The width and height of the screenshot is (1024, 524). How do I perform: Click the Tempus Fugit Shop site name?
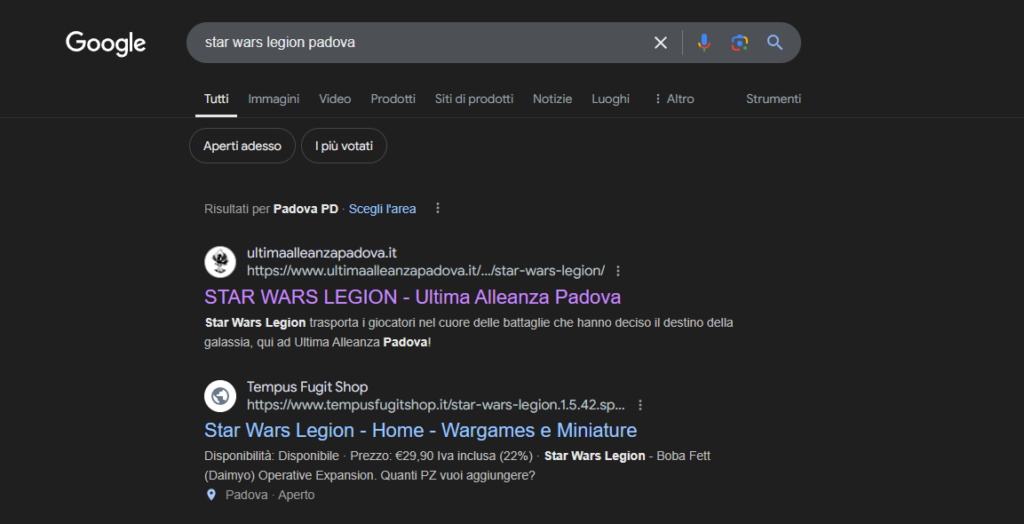(308, 387)
